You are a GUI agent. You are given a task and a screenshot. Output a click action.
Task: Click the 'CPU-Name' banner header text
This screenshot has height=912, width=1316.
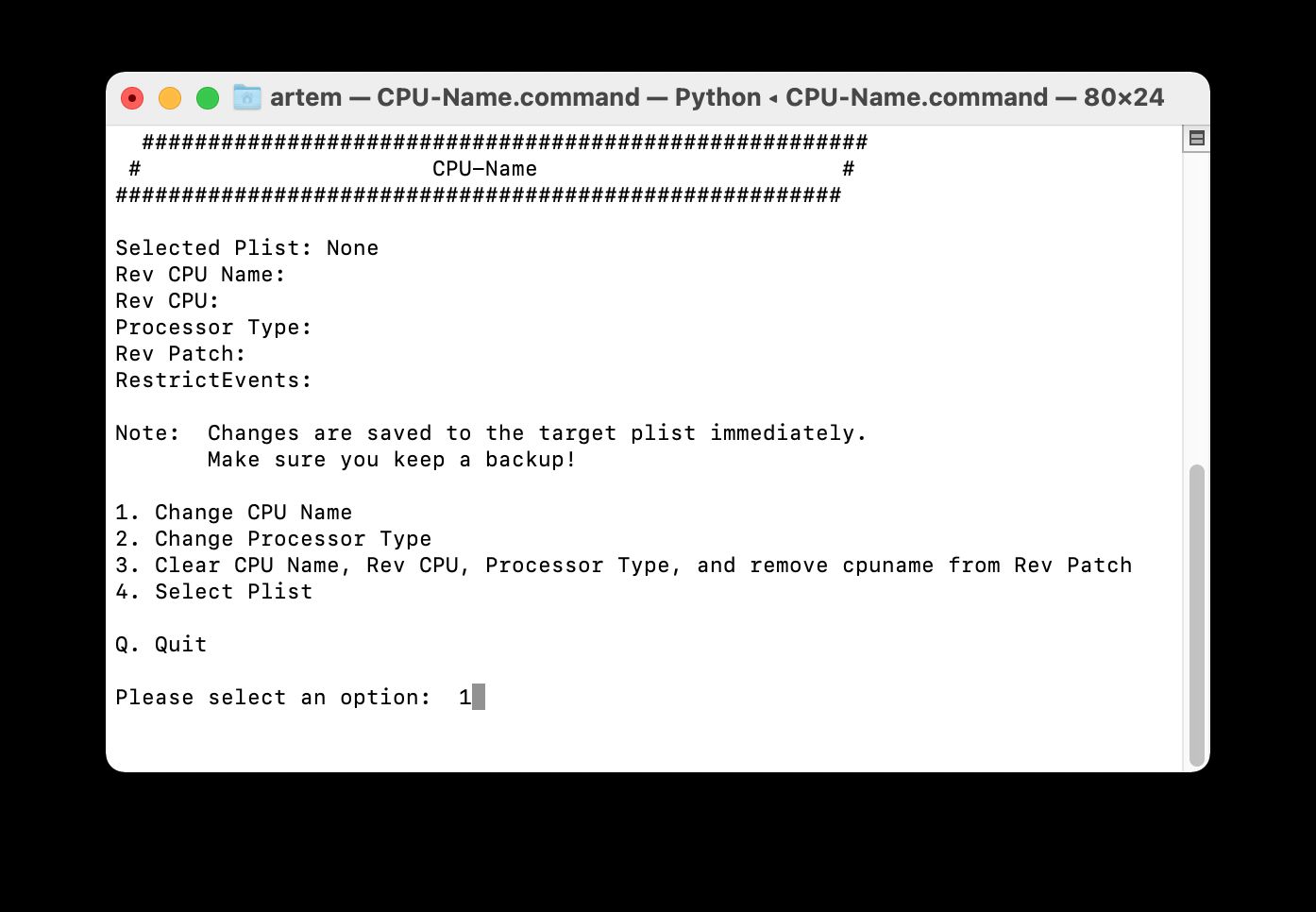coord(484,169)
